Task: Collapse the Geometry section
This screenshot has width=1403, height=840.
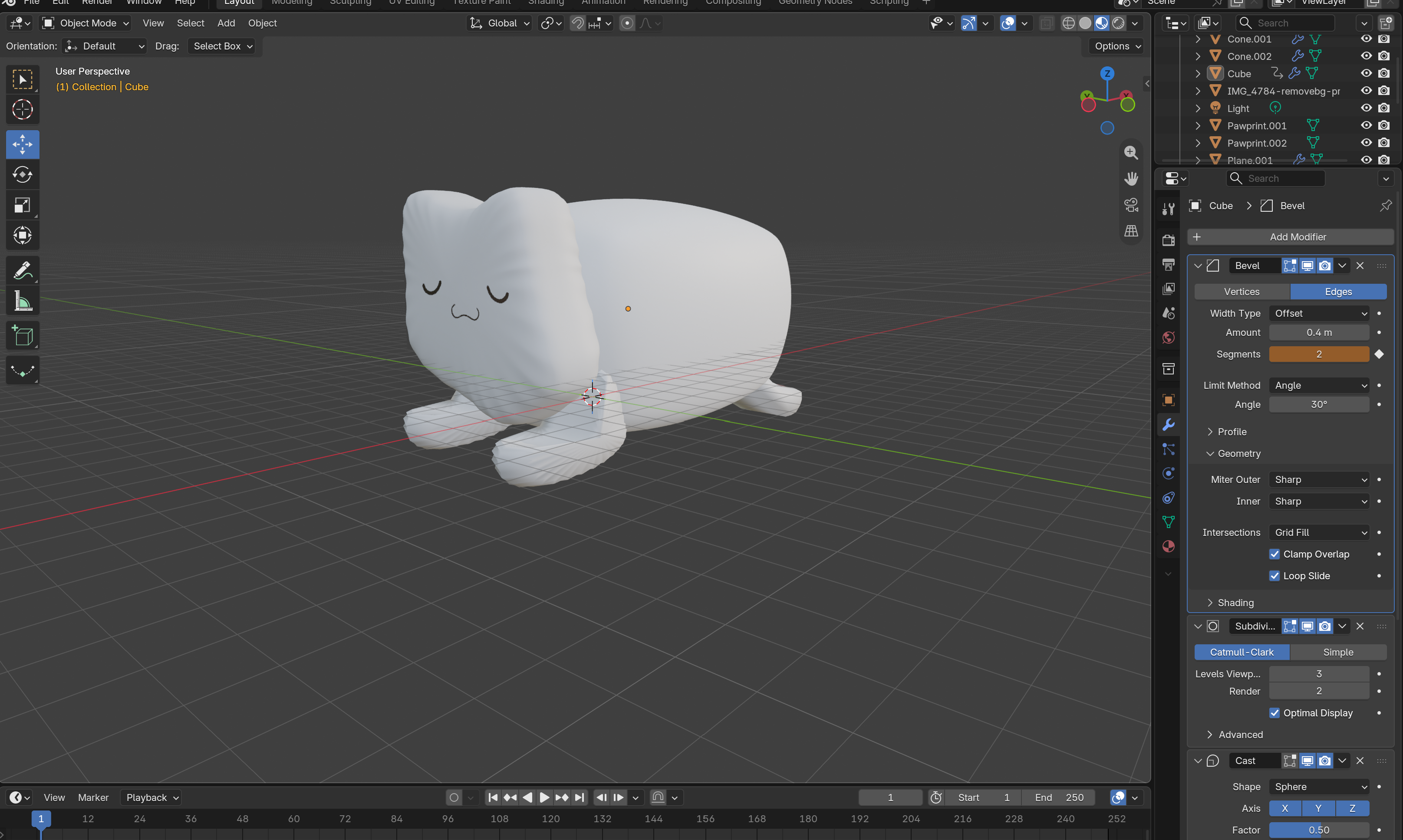Action: (1233, 453)
